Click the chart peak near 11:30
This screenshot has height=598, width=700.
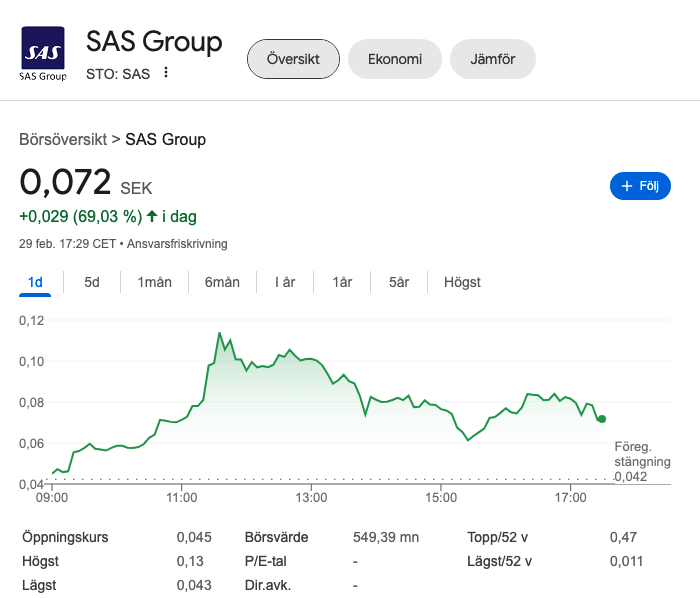point(219,333)
